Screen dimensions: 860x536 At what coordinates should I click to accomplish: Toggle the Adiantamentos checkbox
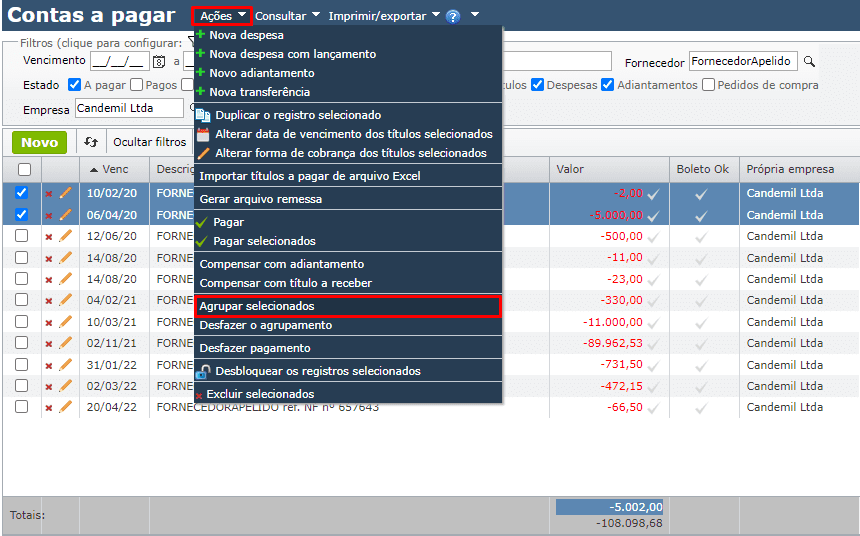point(608,84)
